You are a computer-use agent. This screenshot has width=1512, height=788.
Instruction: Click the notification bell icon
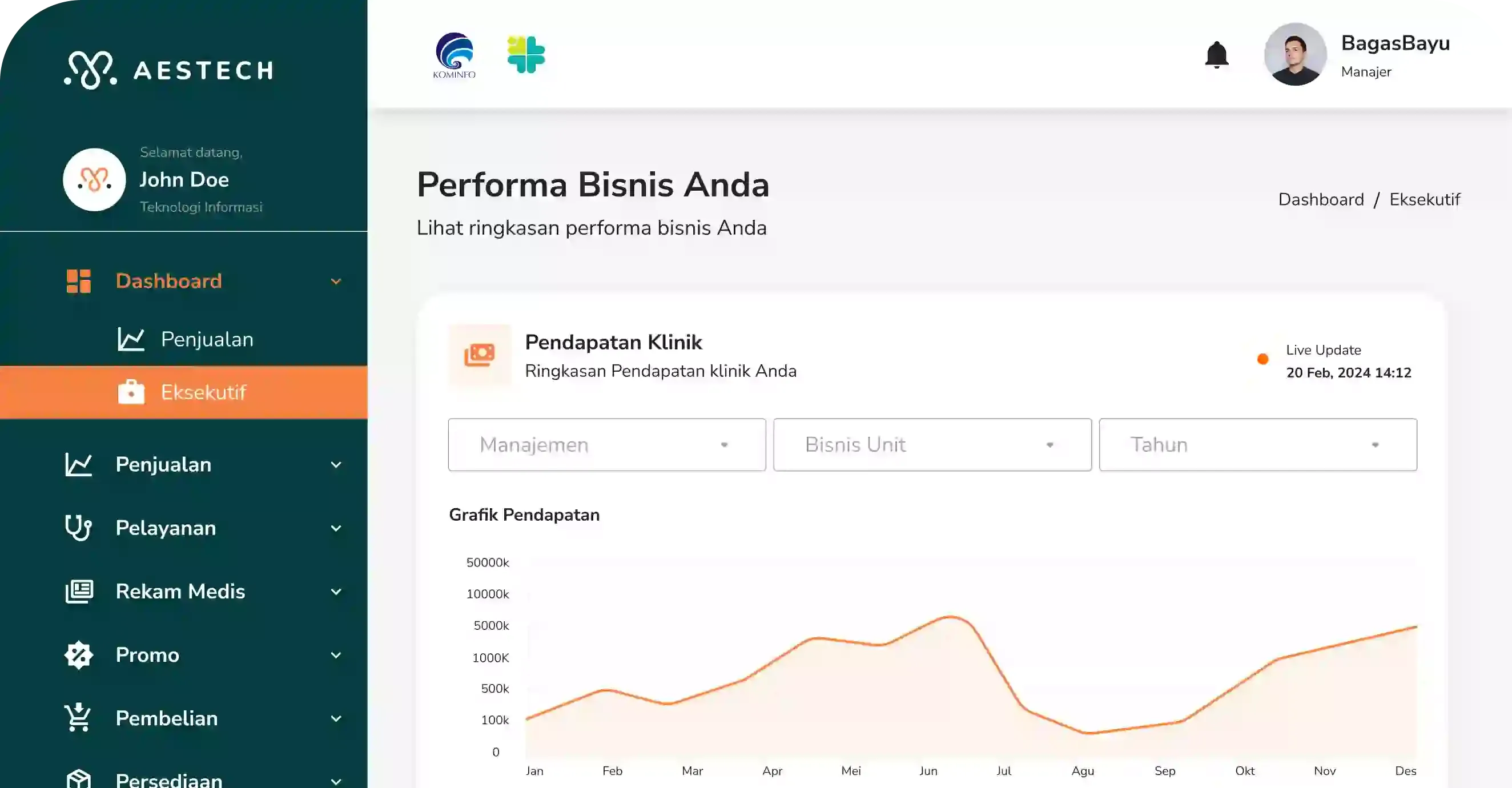pos(1216,55)
